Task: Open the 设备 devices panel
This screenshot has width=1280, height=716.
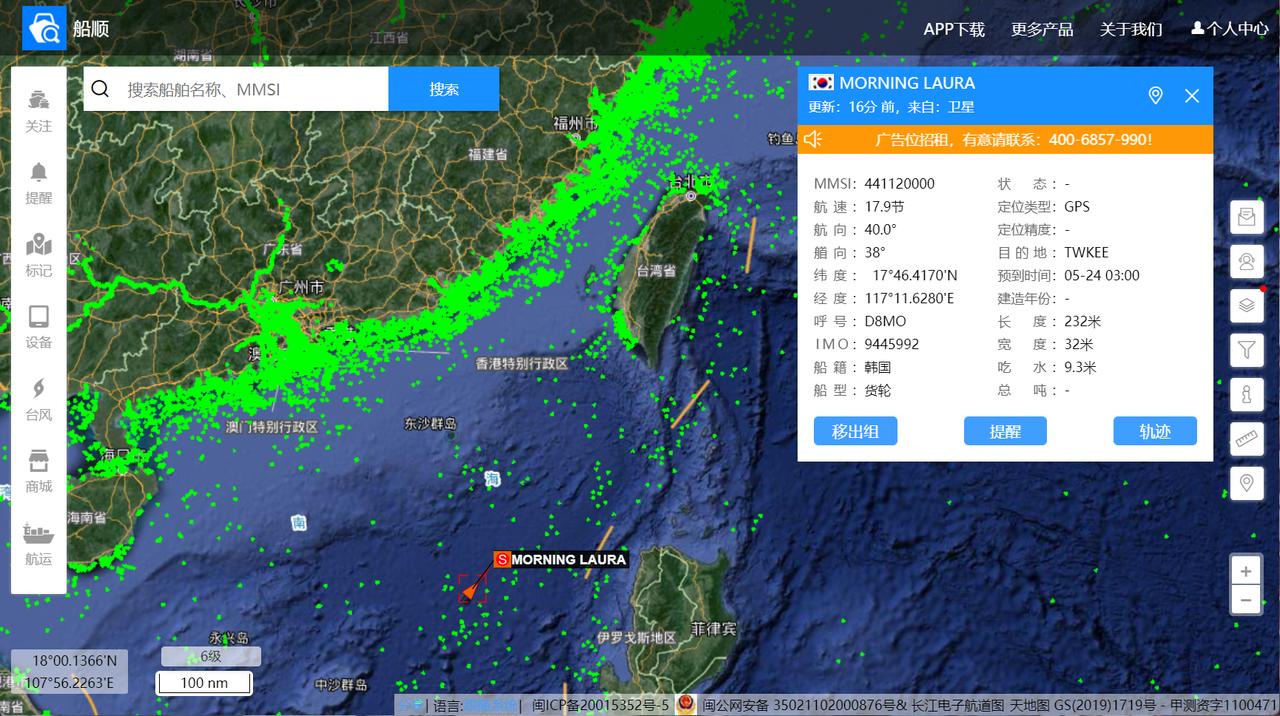Action: (39, 327)
